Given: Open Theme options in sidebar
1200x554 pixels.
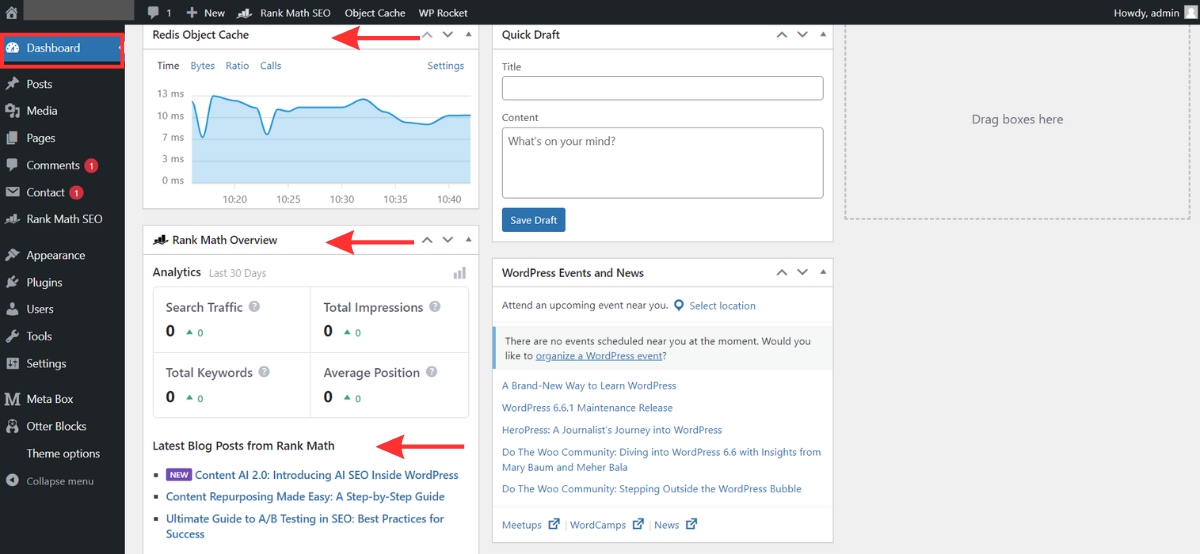Looking at the screenshot, I should (x=63, y=453).
